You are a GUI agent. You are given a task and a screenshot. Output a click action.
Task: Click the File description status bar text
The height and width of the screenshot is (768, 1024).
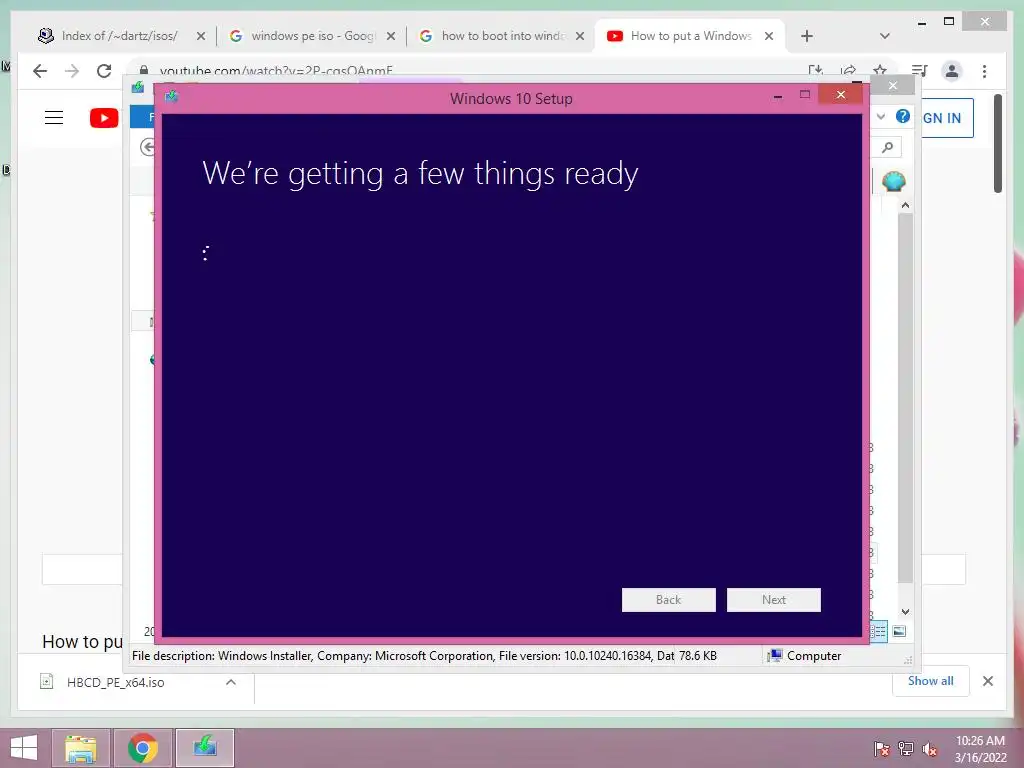pos(403,656)
